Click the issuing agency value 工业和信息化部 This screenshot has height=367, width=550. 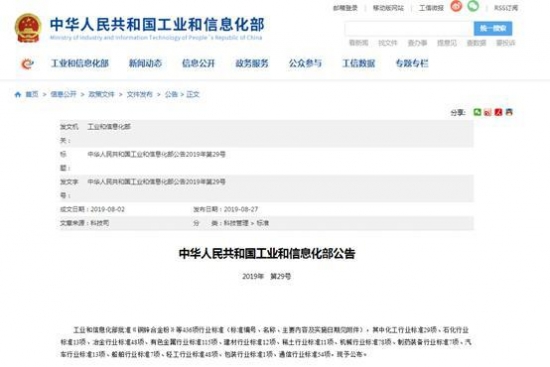109,127
